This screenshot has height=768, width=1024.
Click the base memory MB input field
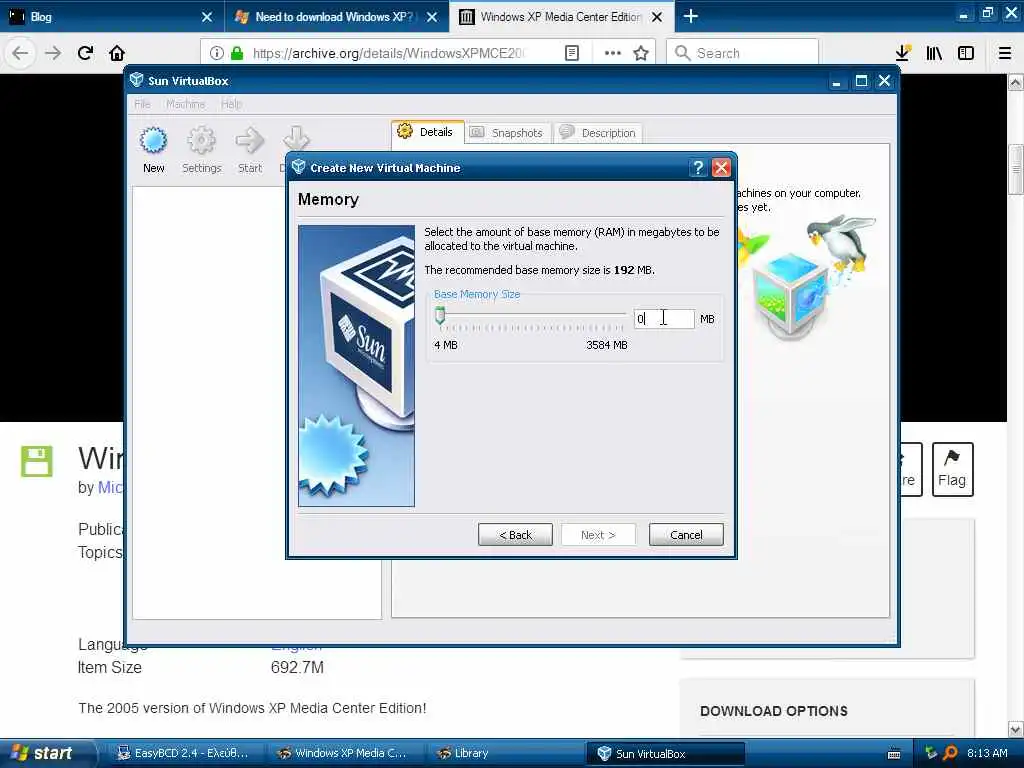point(664,319)
